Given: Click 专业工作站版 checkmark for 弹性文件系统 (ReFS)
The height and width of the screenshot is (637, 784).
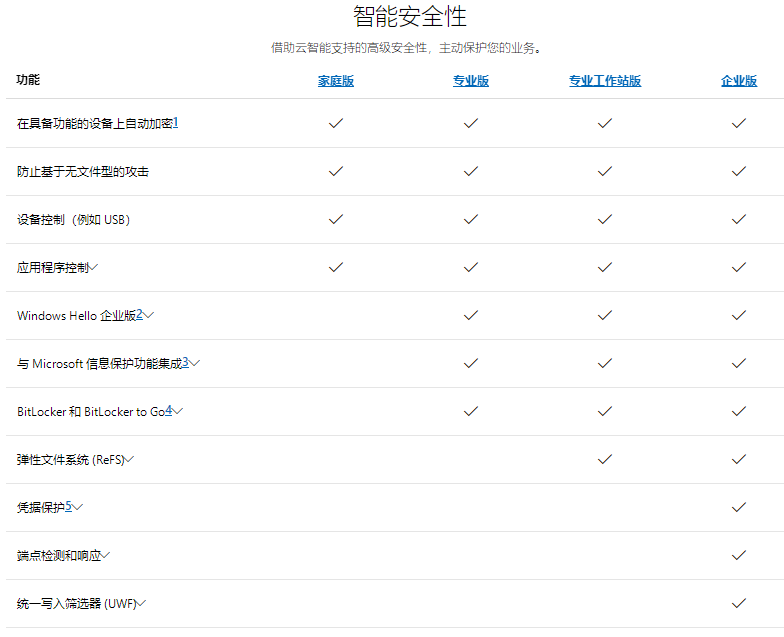Looking at the screenshot, I should (x=604, y=459).
